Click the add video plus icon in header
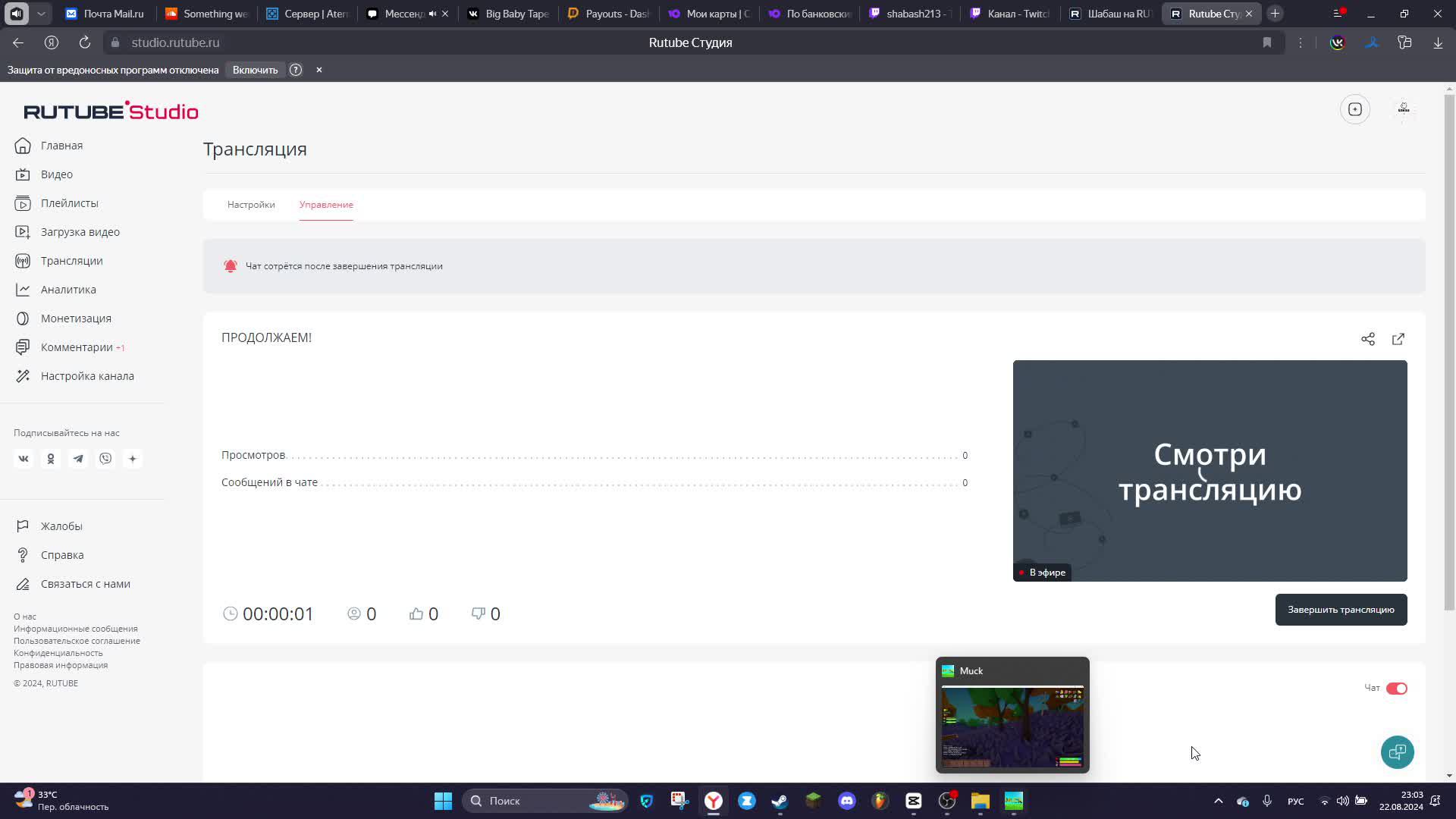 1355,109
